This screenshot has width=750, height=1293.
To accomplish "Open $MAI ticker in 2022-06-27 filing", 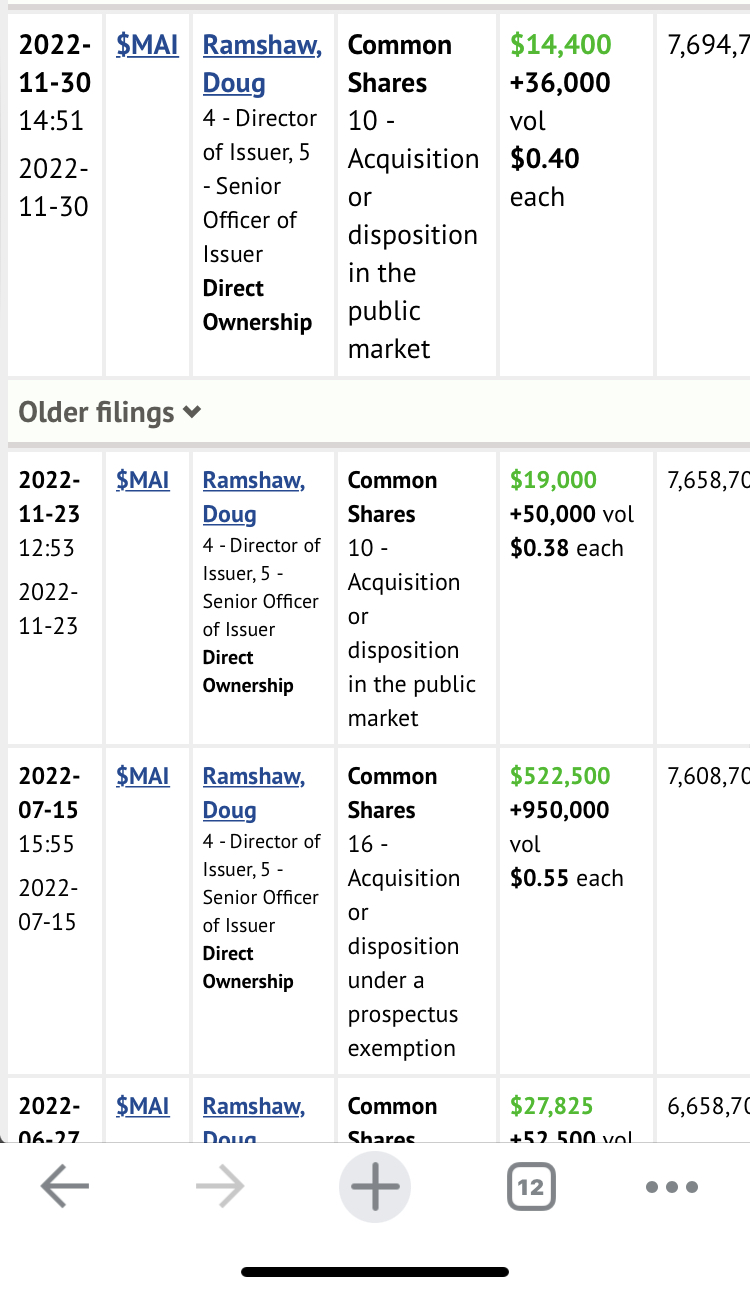I will pos(143,1106).
